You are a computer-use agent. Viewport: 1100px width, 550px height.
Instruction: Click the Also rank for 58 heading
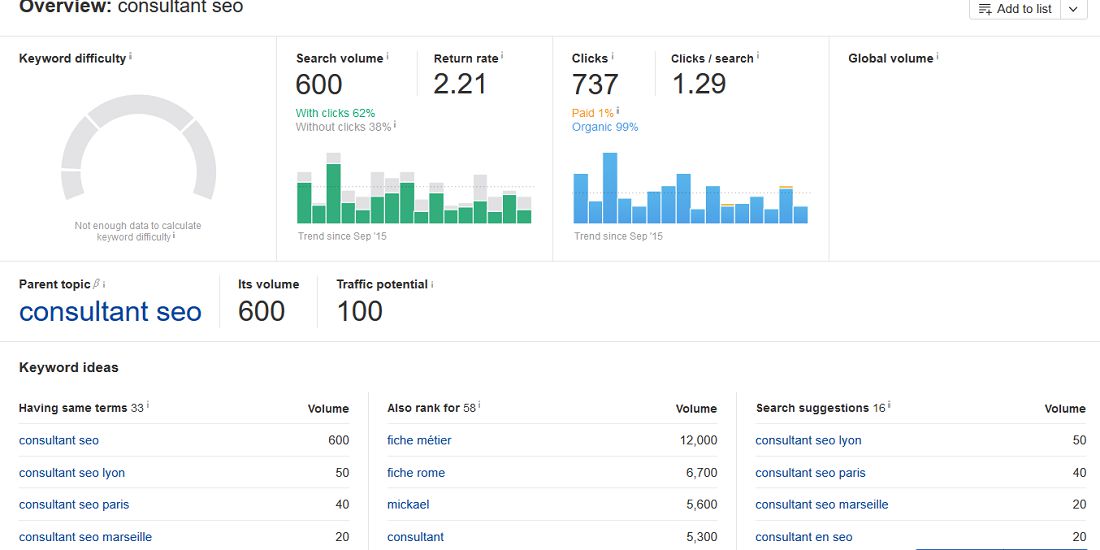(431, 408)
